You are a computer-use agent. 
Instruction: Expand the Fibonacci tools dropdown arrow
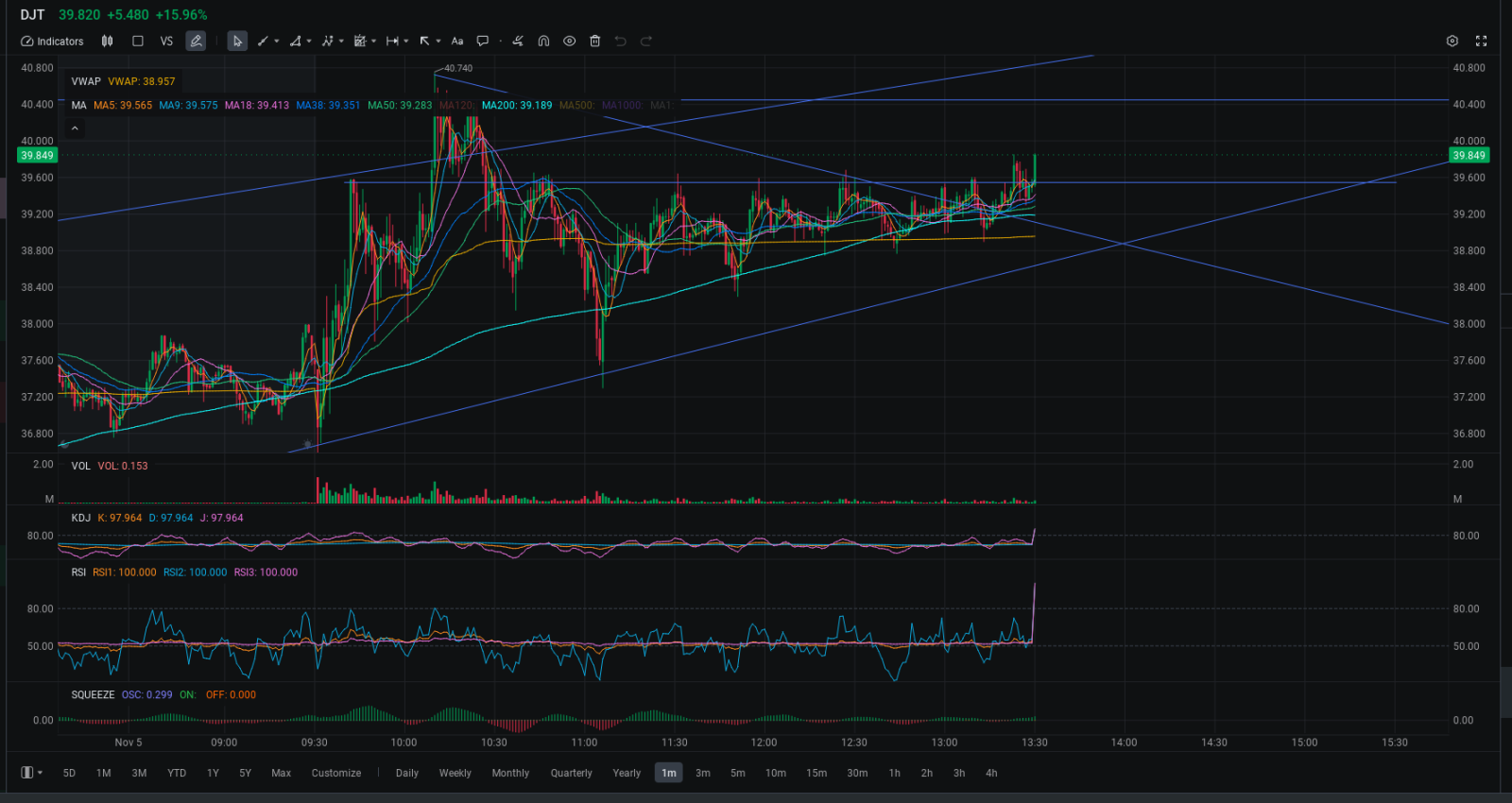tap(373, 42)
